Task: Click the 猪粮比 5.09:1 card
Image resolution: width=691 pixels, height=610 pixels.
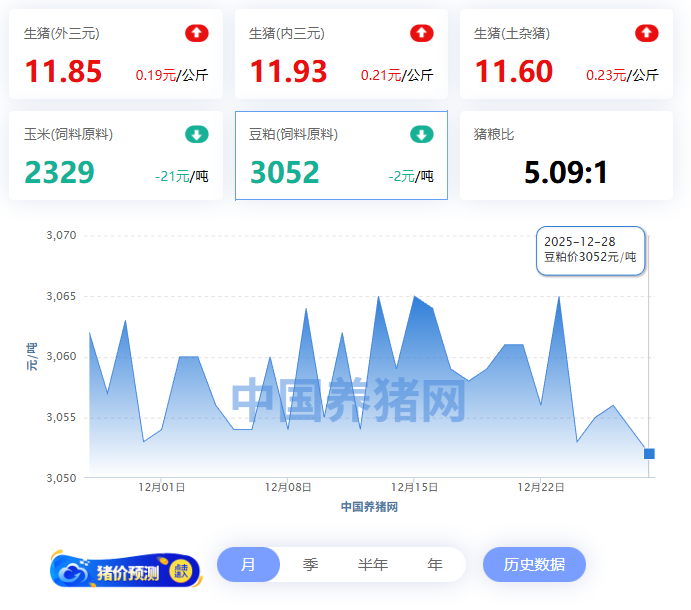Action: point(566,155)
